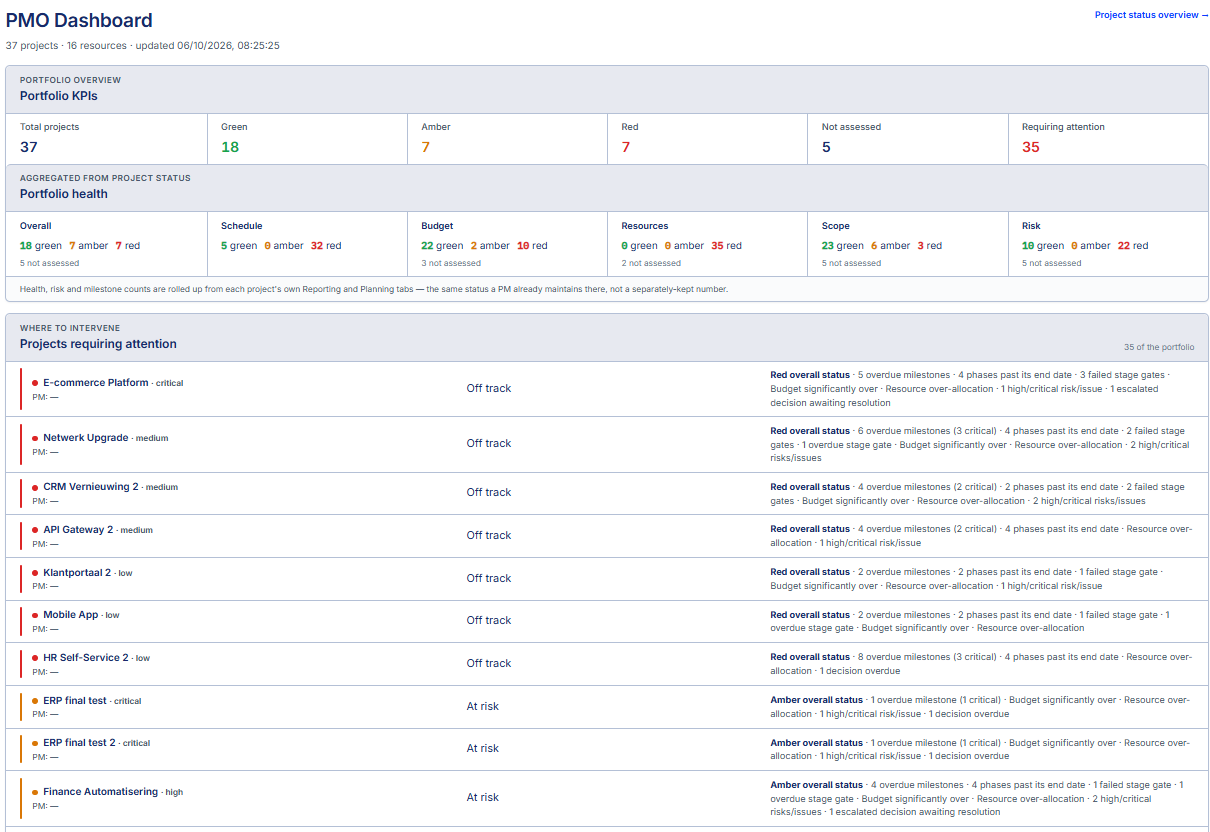Click the 3 not assessed text under Budget

tap(451, 263)
